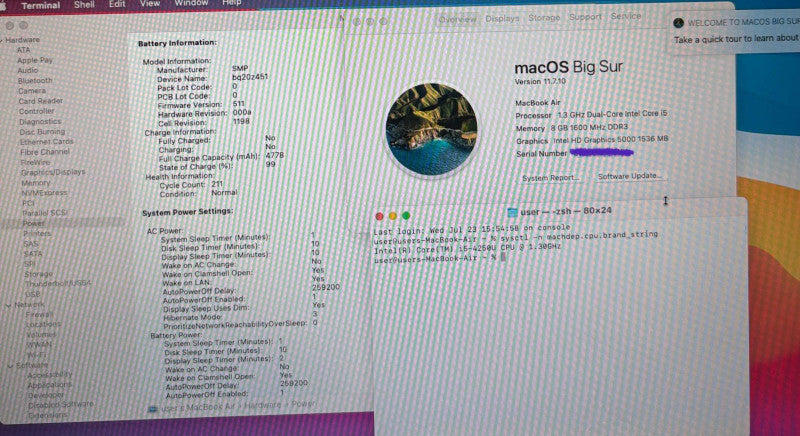Click the computer icon in System Report path bar
The height and width of the screenshot is (436, 800).
pyautogui.click(x=152, y=409)
